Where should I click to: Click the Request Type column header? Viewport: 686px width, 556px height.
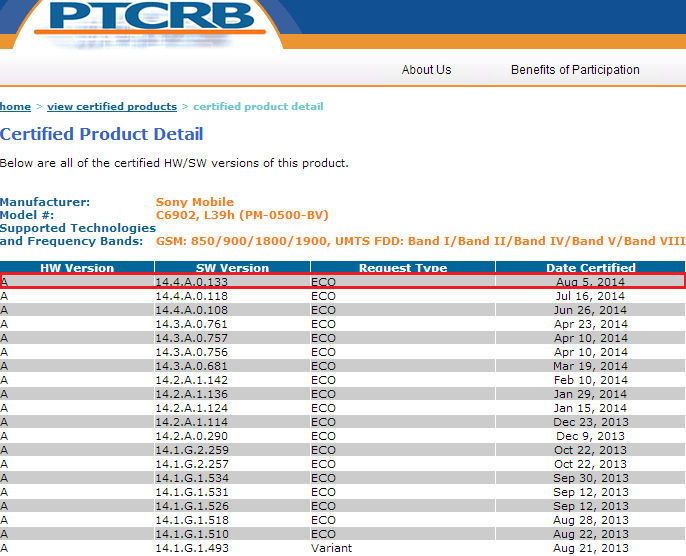(x=403, y=267)
